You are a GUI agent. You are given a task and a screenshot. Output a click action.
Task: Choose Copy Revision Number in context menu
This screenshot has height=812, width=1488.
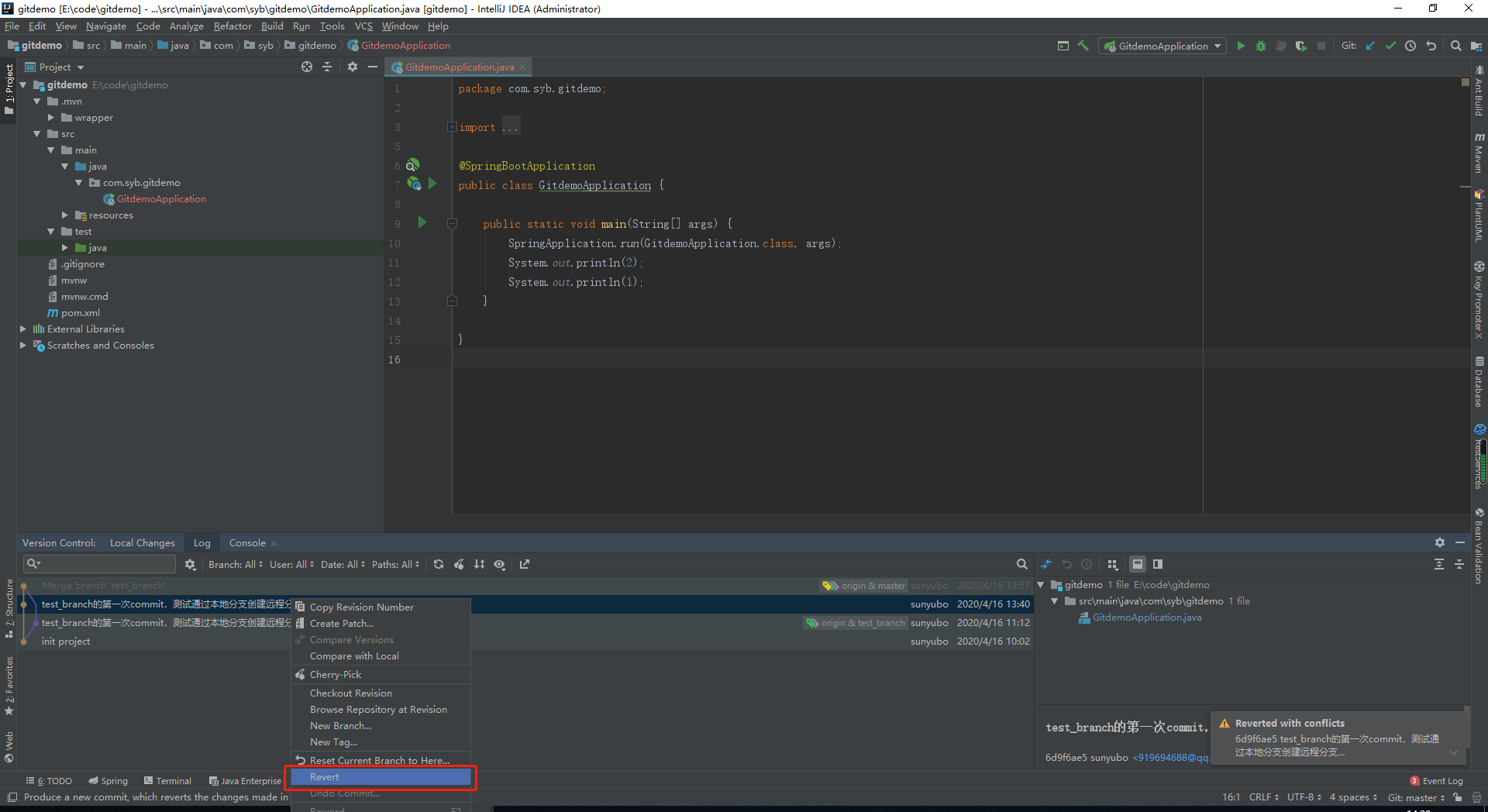click(x=381, y=607)
